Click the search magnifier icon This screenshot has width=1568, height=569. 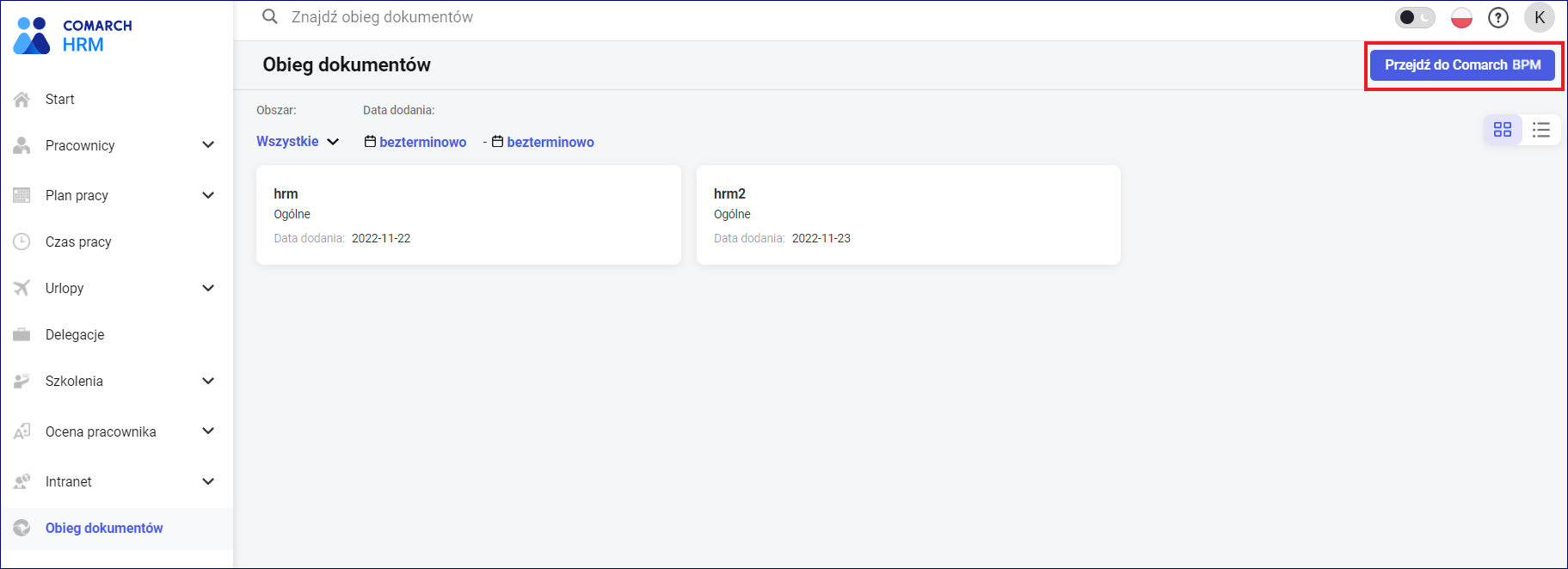pos(270,17)
